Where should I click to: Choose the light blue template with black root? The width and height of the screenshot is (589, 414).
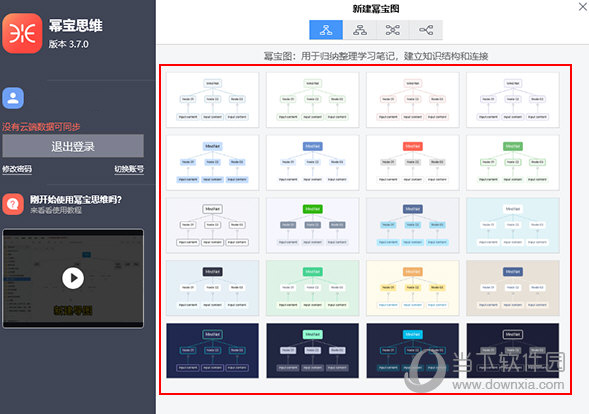pyautogui.click(x=213, y=288)
